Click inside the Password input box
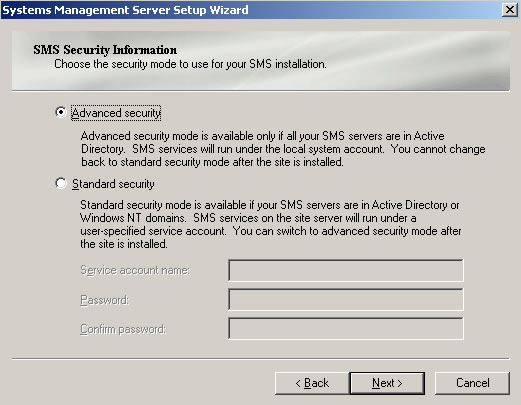This screenshot has height=405, width=521. [x=346, y=300]
